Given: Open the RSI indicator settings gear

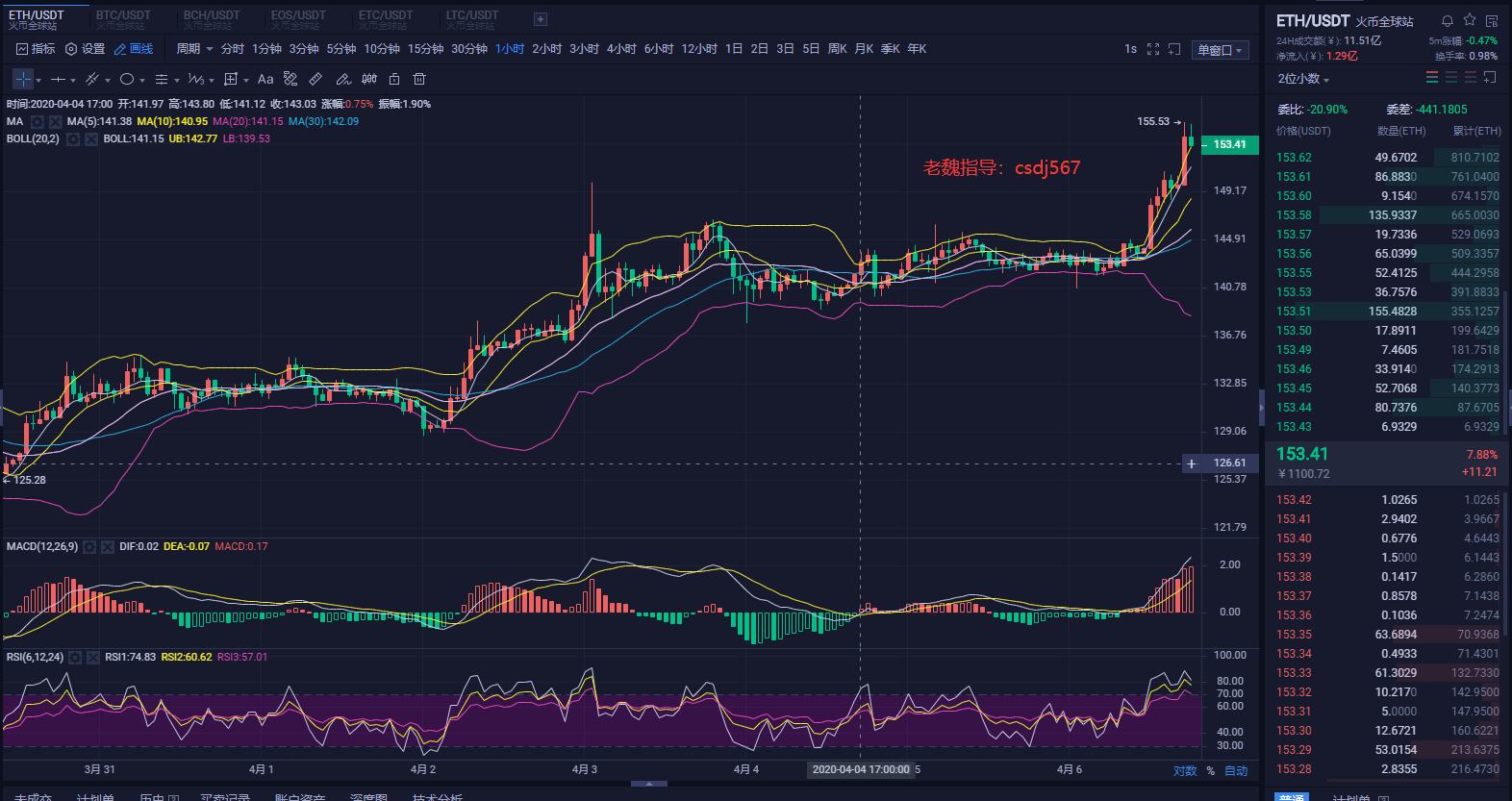Looking at the screenshot, I should [75, 658].
